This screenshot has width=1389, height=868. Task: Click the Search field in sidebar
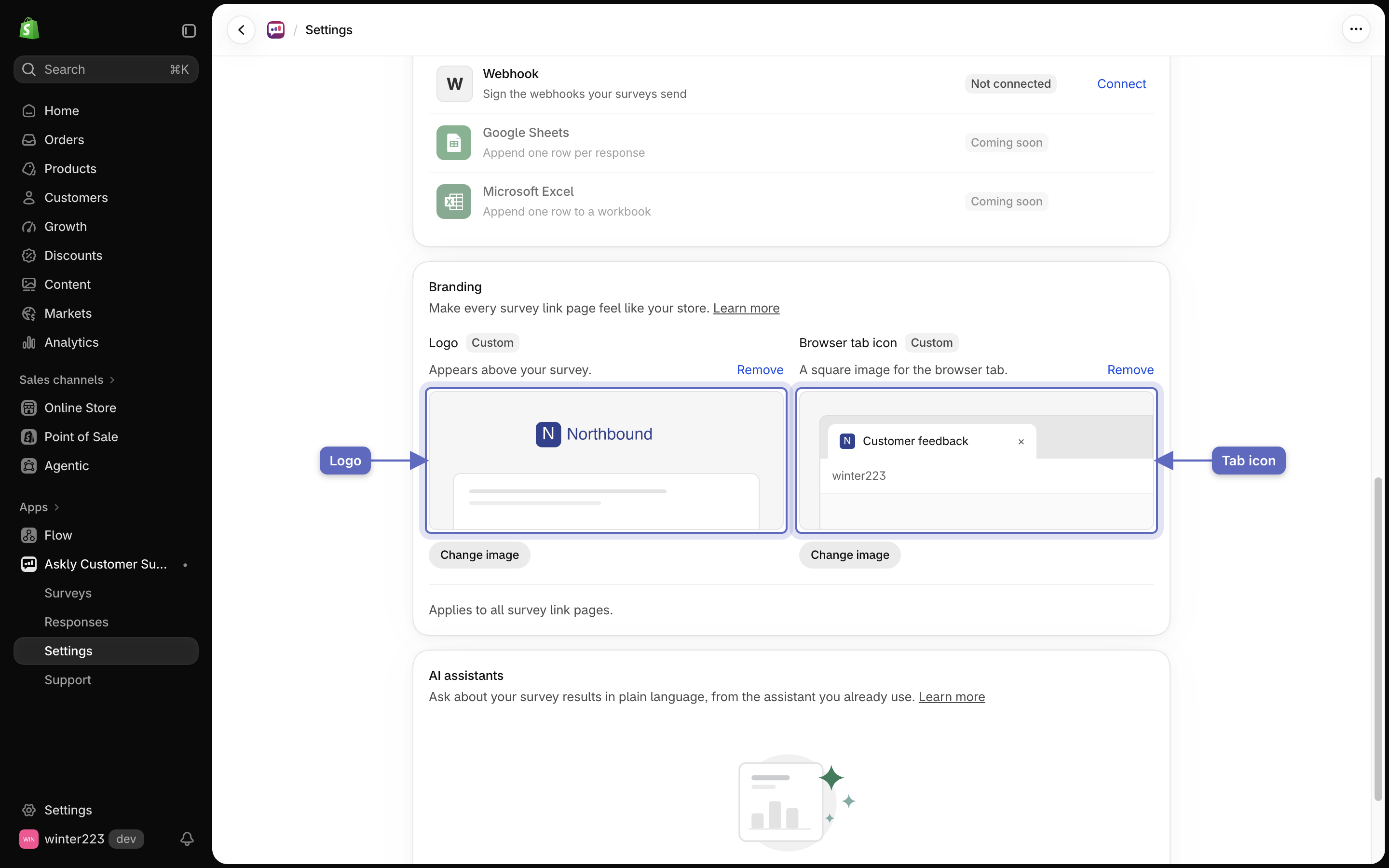(106, 69)
